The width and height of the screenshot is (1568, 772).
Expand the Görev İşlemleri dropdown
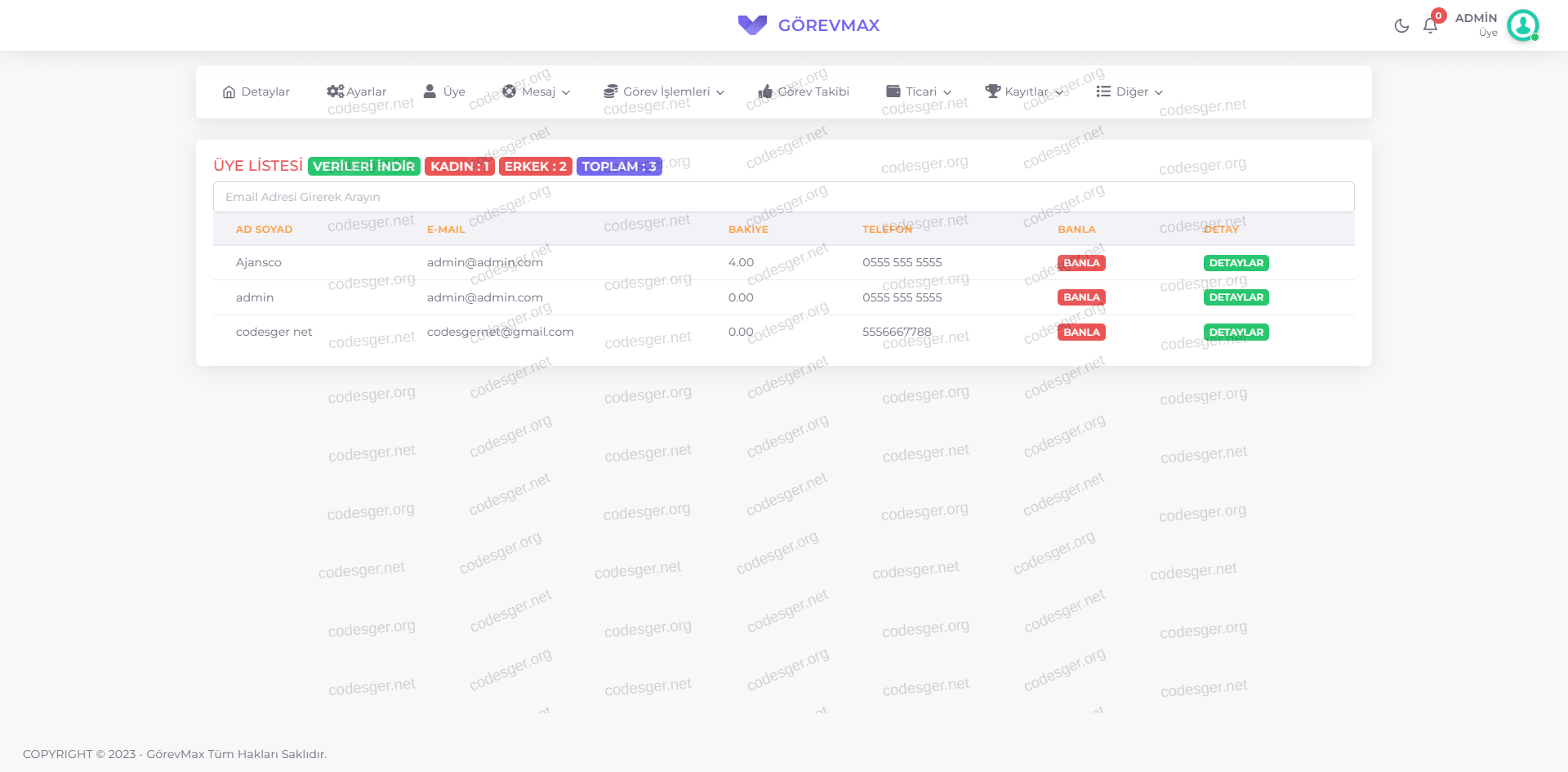pos(665,91)
